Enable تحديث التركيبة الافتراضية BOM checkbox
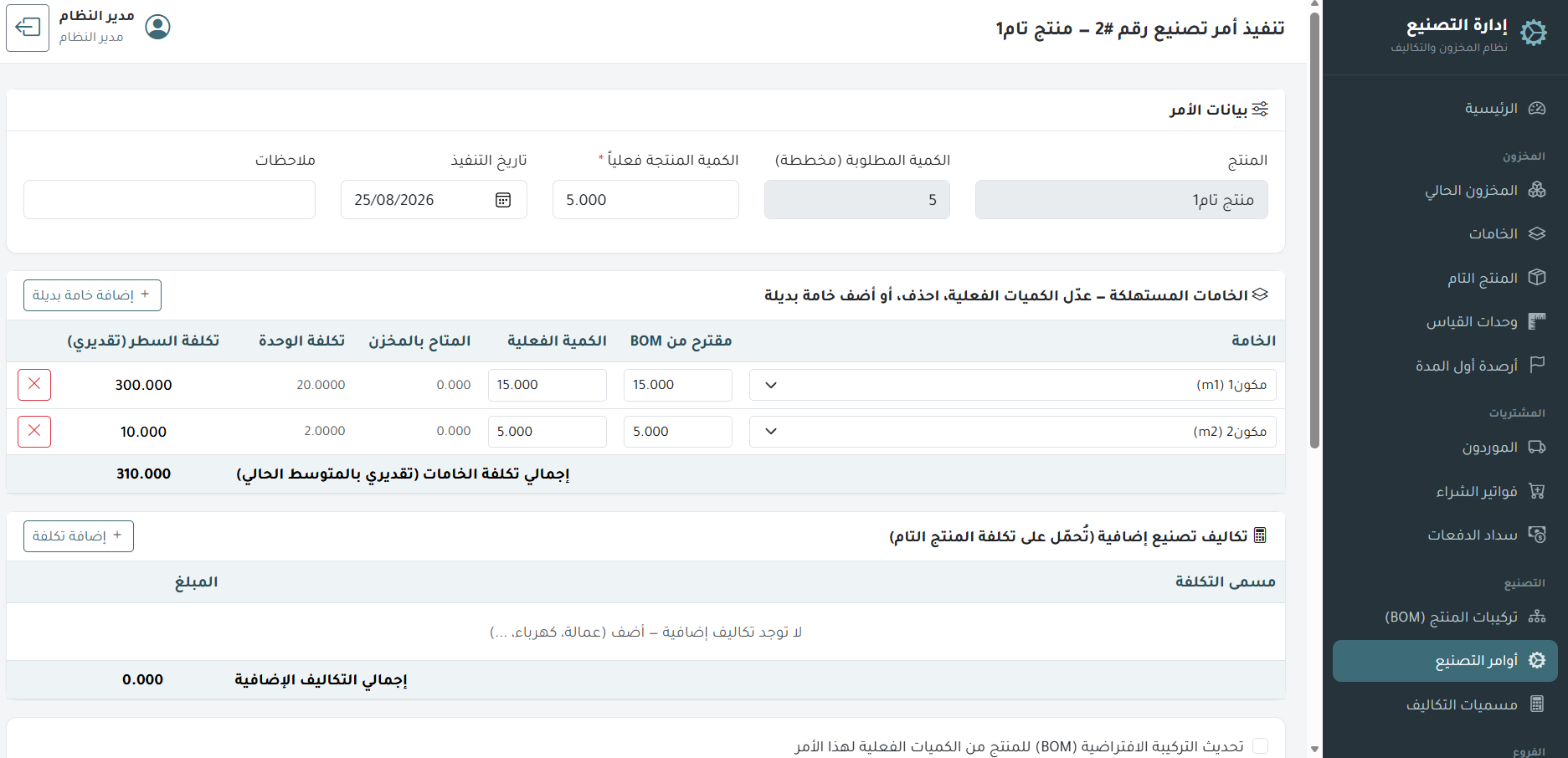 [1261, 746]
